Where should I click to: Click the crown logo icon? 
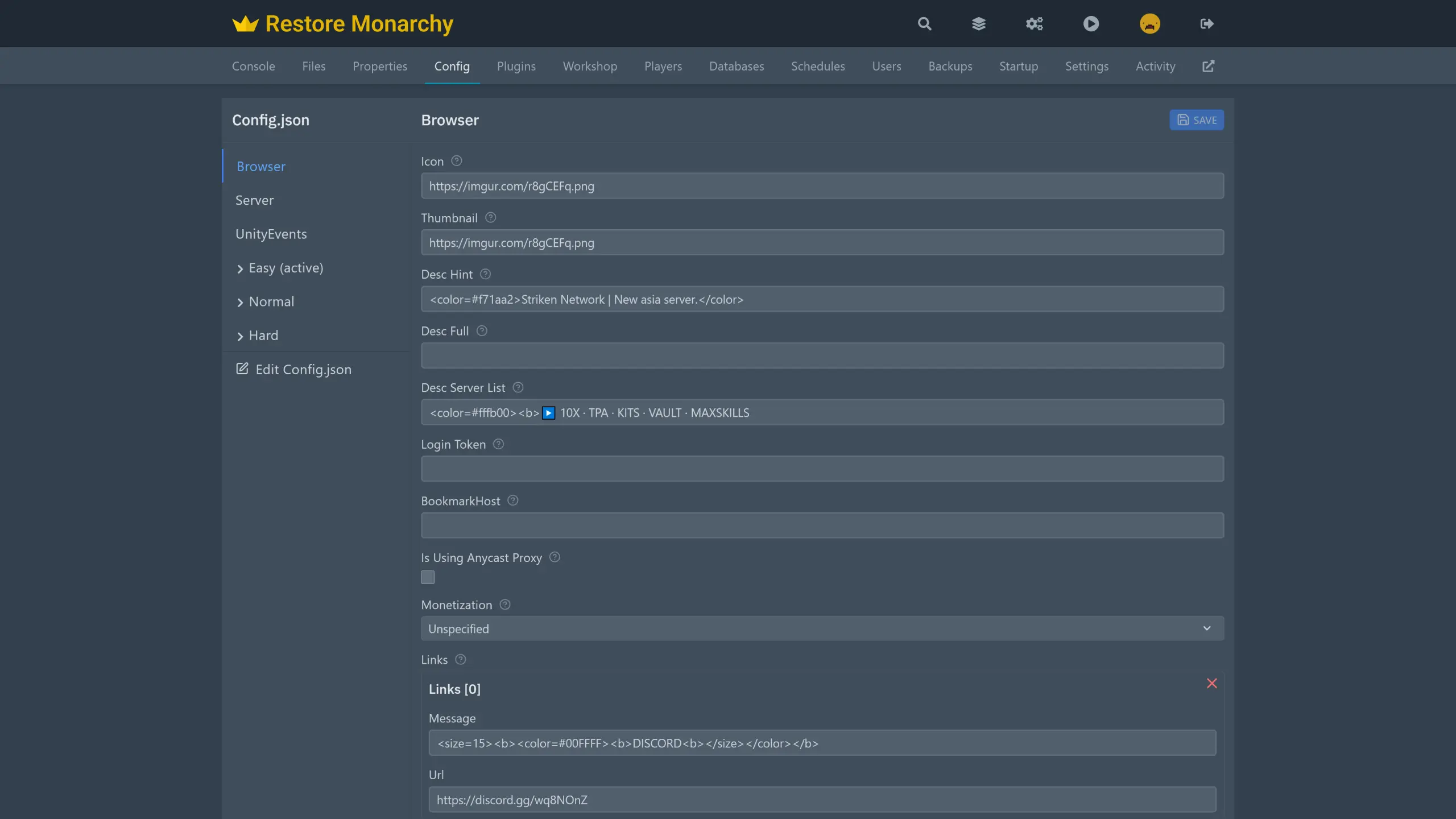click(x=245, y=24)
